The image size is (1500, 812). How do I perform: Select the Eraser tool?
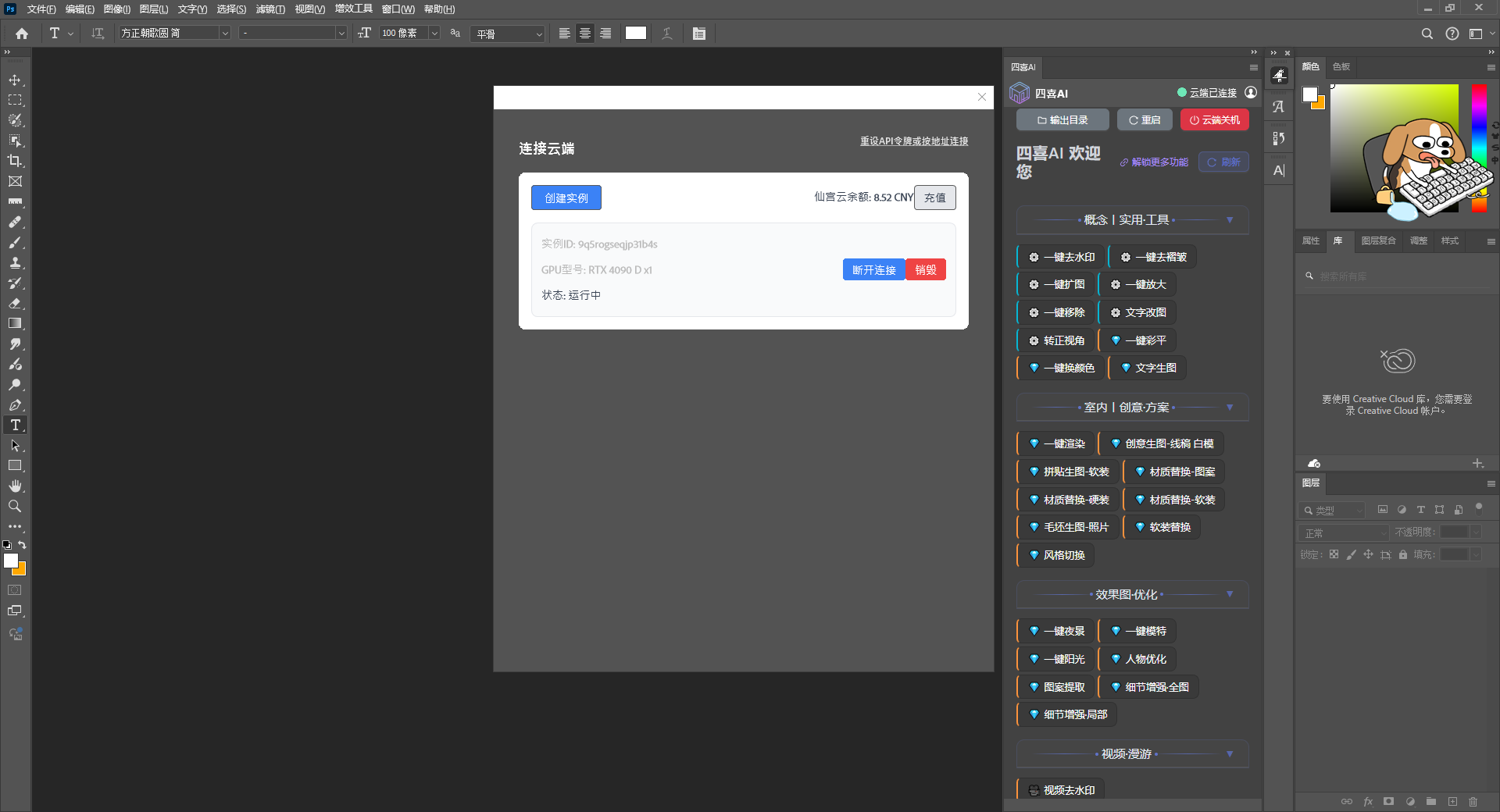click(x=15, y=303)
